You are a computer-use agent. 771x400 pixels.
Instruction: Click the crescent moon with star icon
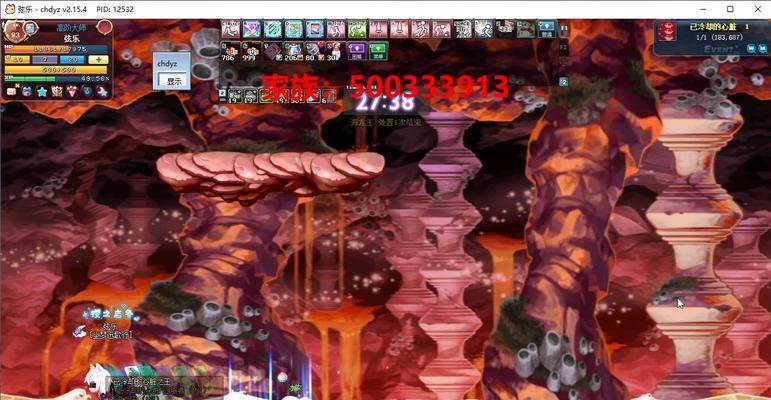(103, 92)
